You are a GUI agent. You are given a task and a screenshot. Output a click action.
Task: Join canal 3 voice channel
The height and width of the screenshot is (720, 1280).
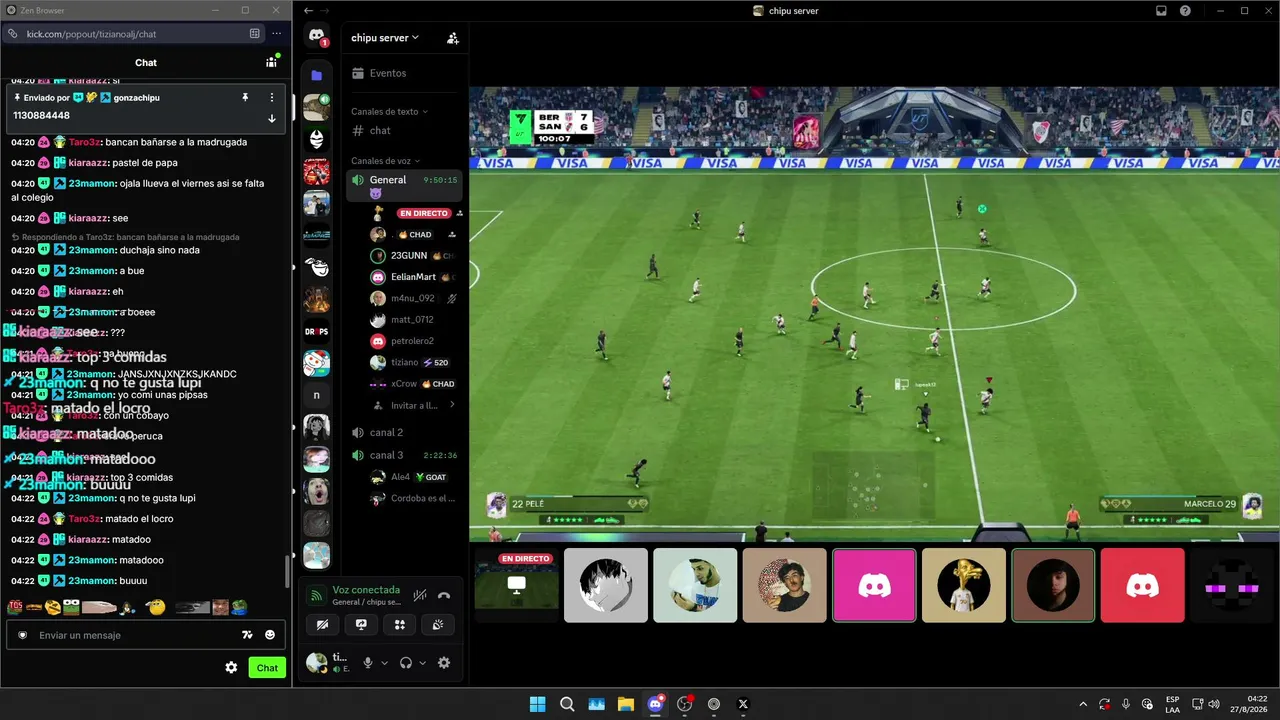click(x=404, y=455)
